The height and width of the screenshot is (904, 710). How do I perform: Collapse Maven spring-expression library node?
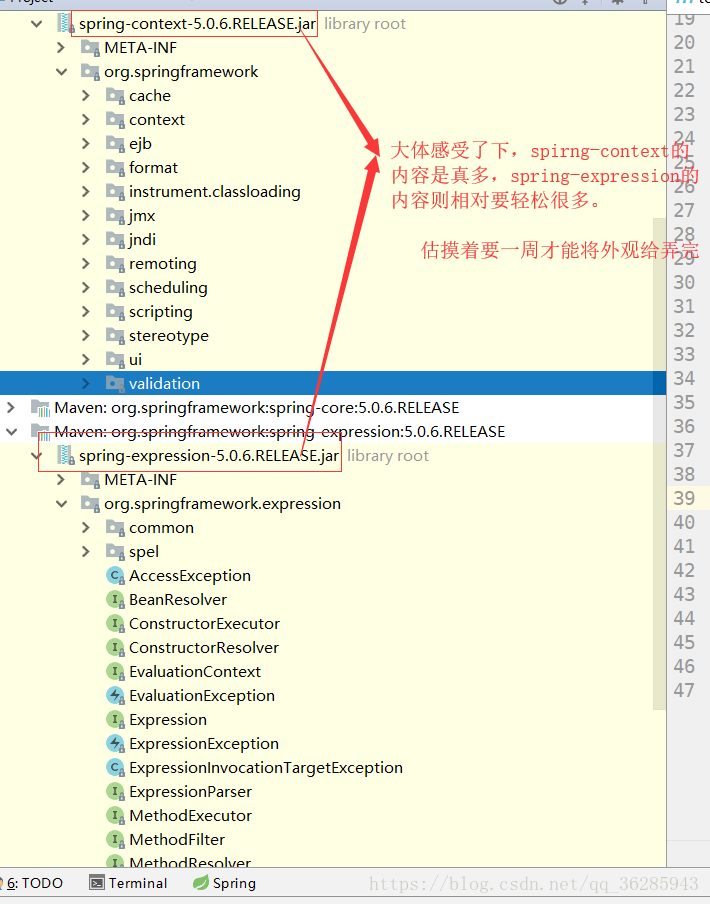pos(12,432)
